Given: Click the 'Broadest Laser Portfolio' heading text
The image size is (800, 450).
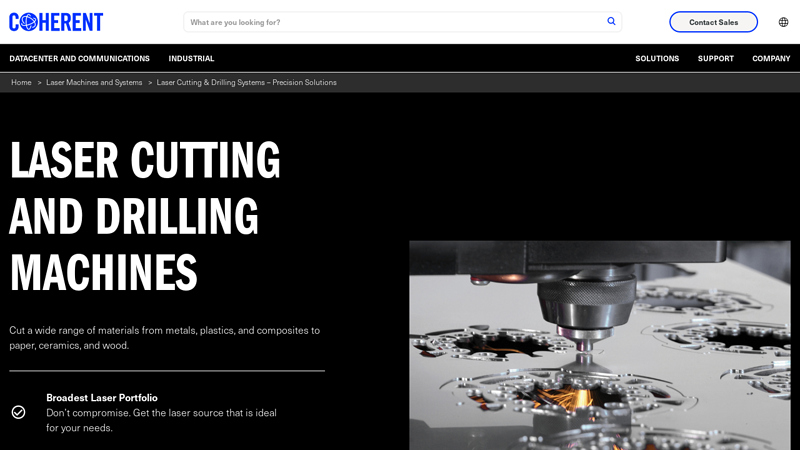Looking at the screenshot, I should coord(102,397).
